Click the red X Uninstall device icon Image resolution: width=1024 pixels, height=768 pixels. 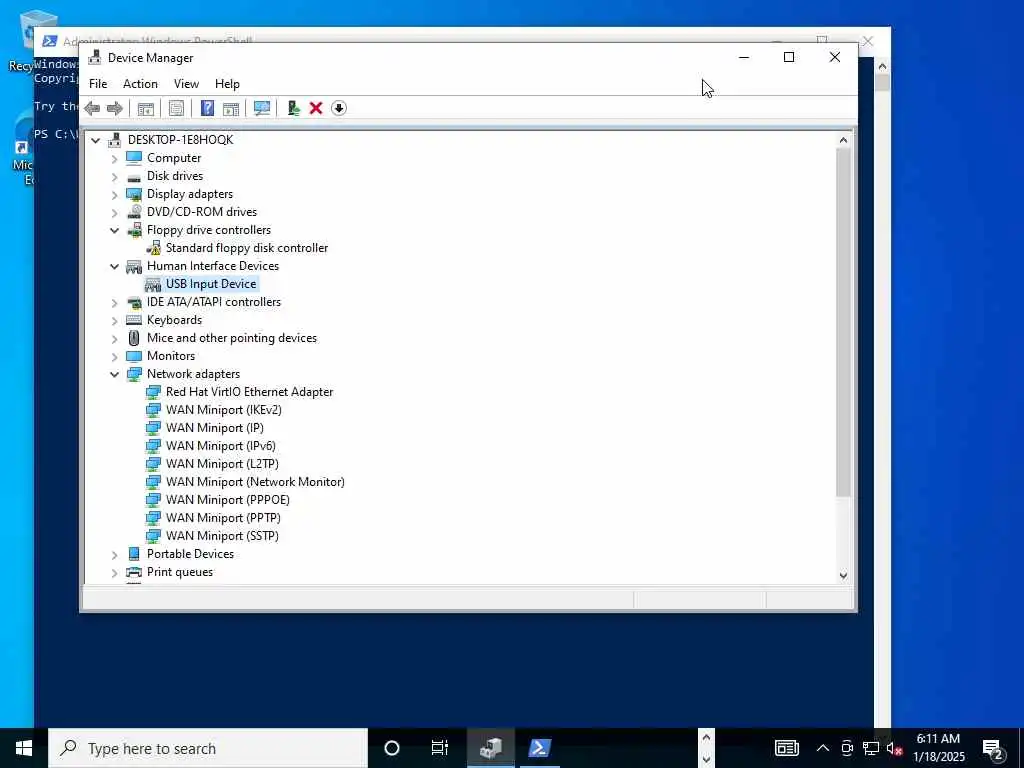(316, 108)
